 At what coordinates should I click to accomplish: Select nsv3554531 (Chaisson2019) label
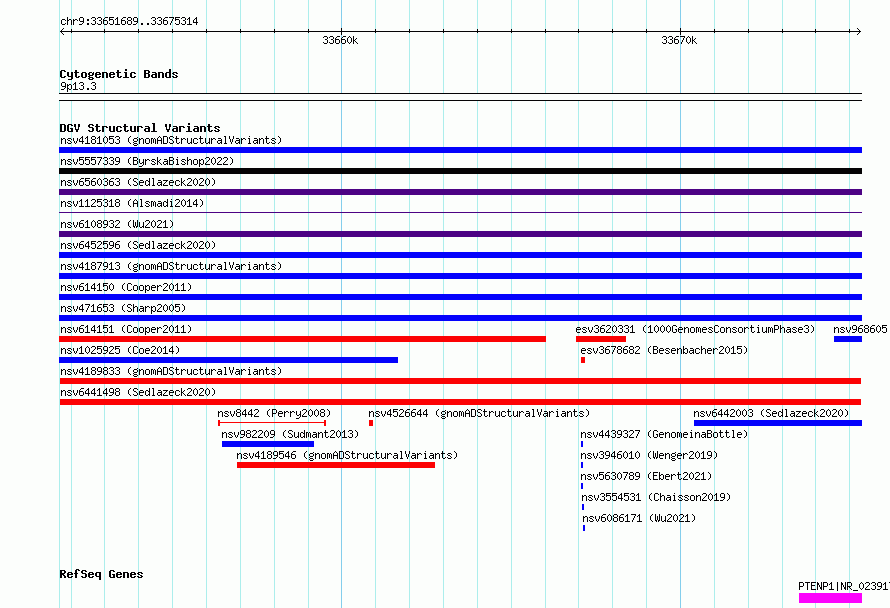(x=656, y=497)
